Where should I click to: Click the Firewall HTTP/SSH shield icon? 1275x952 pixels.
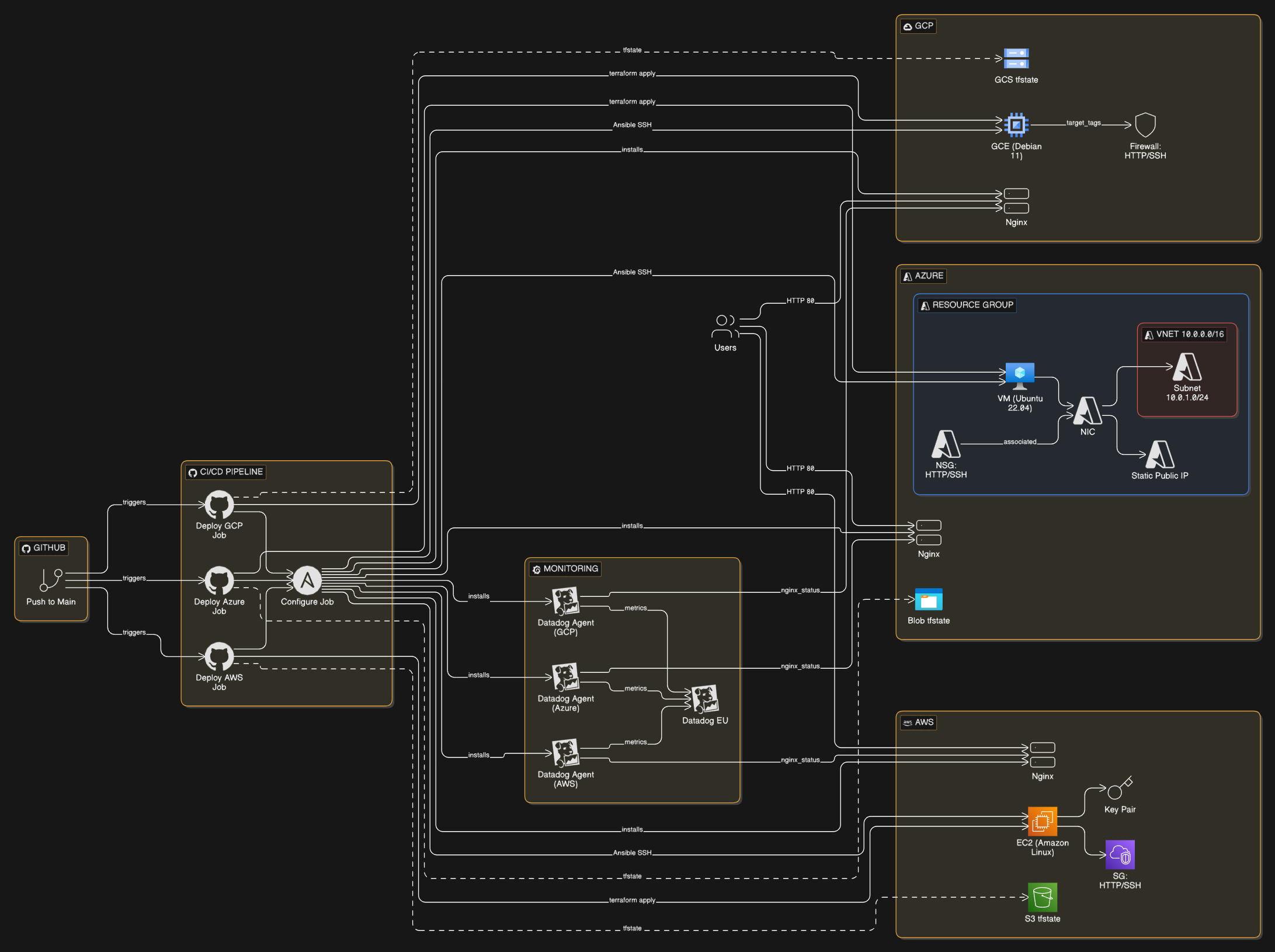[1145, 125]
